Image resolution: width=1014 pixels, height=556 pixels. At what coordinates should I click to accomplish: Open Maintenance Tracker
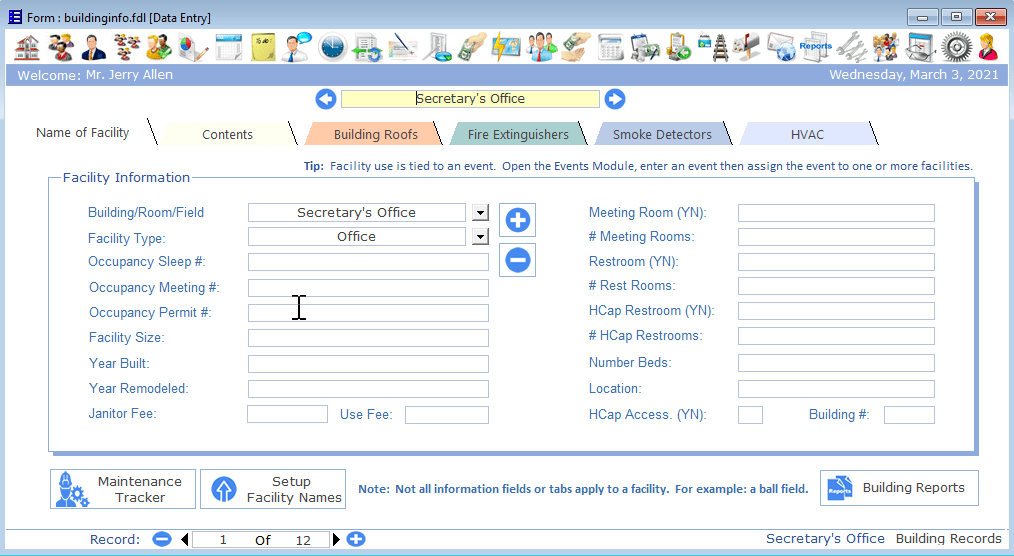(x=123, y=489)
